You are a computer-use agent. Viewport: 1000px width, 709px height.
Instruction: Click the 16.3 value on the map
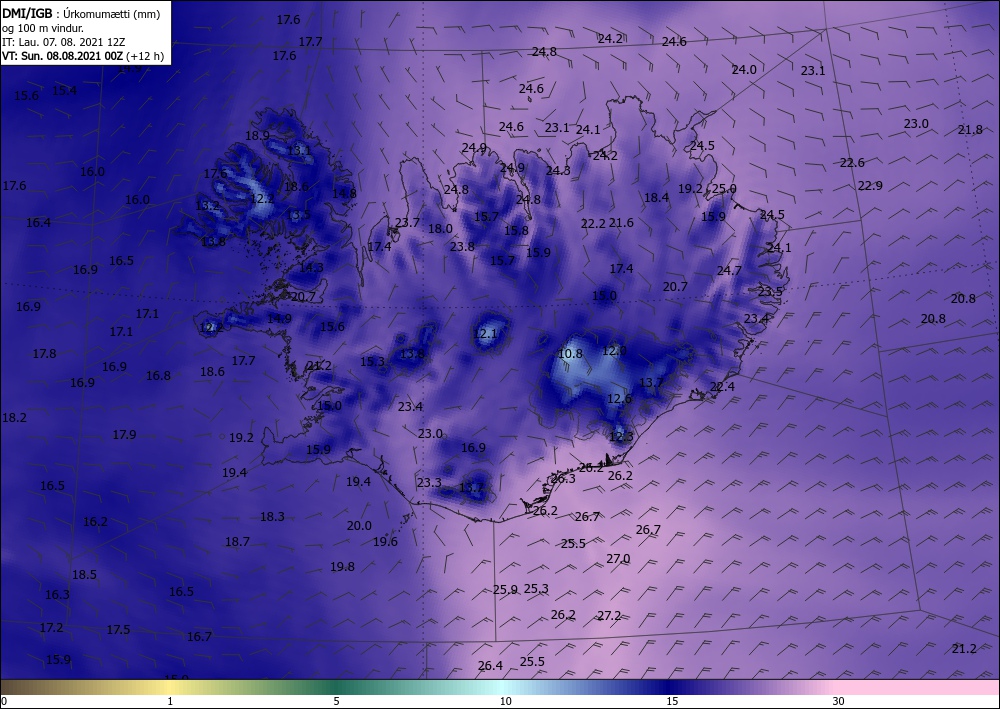click(x=57, y=594)
